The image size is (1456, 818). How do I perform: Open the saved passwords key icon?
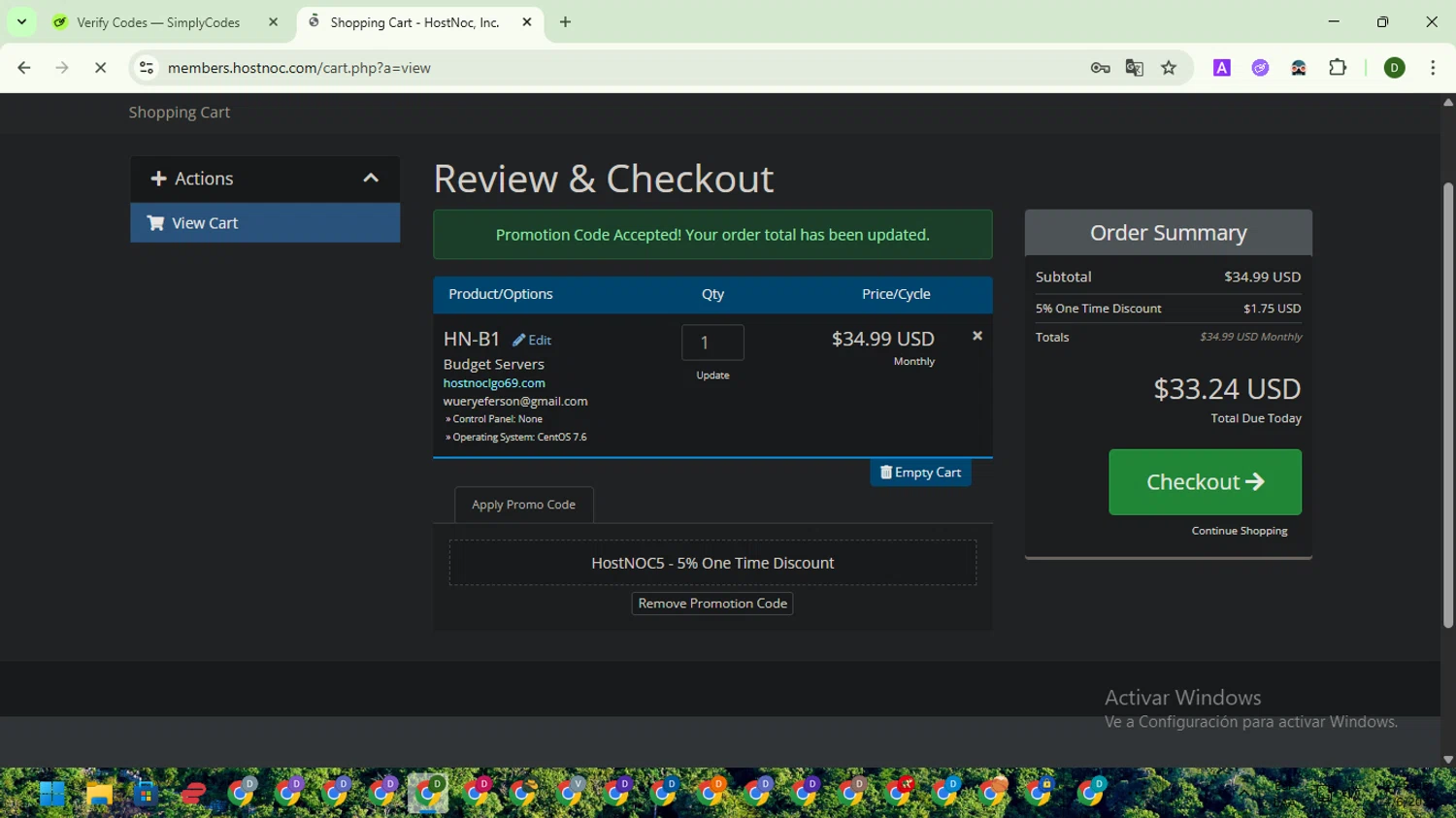[x=1100, y=68]
